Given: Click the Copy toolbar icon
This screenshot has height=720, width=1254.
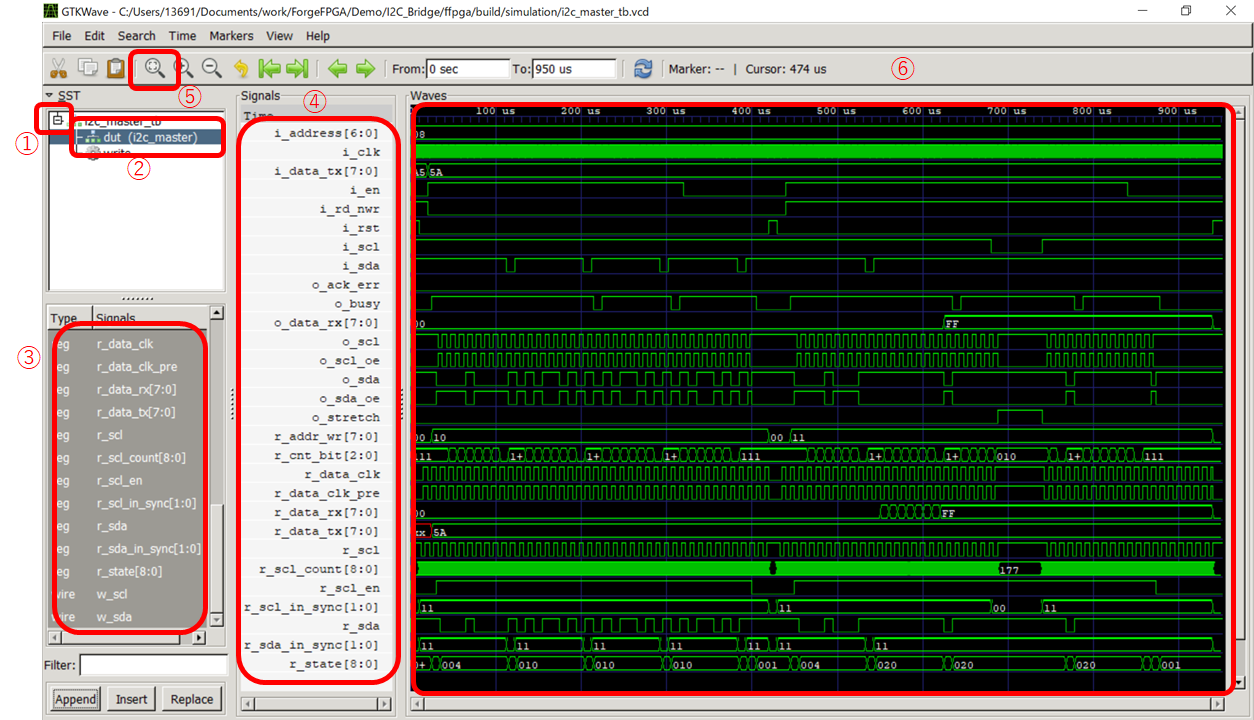Looking at the screenshot, I should pyautogui.click(x=87, y=68).
